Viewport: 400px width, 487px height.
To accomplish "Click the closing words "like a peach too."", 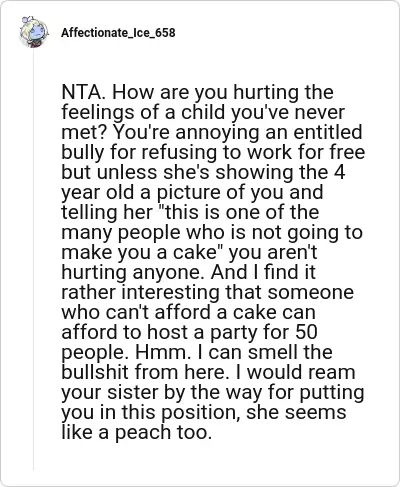I will pyautogui.click(x=137, y=432).
